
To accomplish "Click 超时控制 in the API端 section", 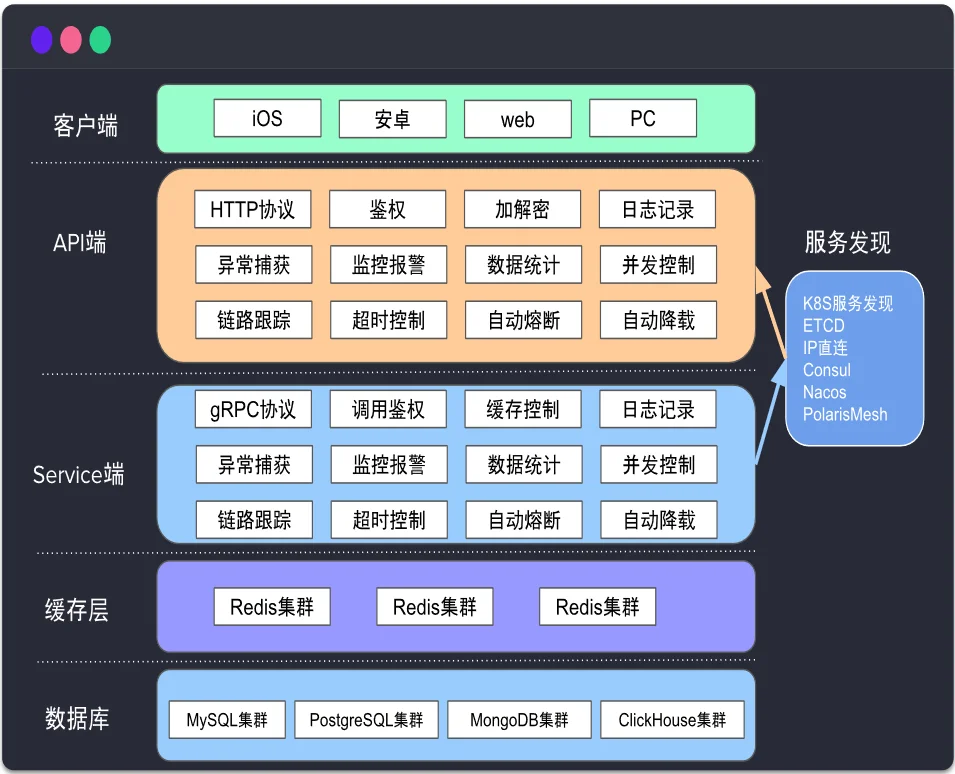I will tap(389, 320).
